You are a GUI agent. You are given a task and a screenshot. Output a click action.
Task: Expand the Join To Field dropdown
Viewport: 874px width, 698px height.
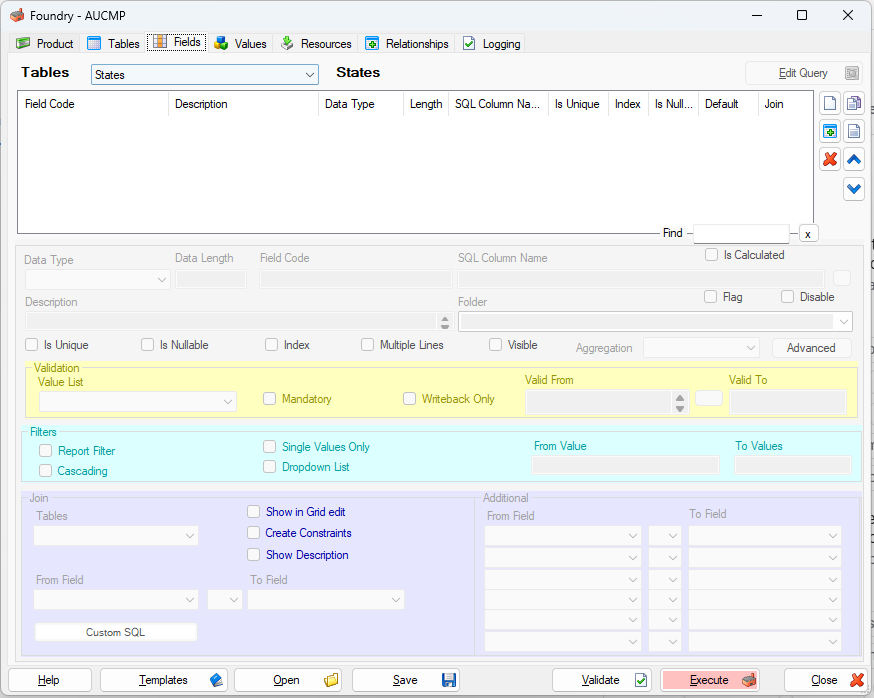pos(326,600)
